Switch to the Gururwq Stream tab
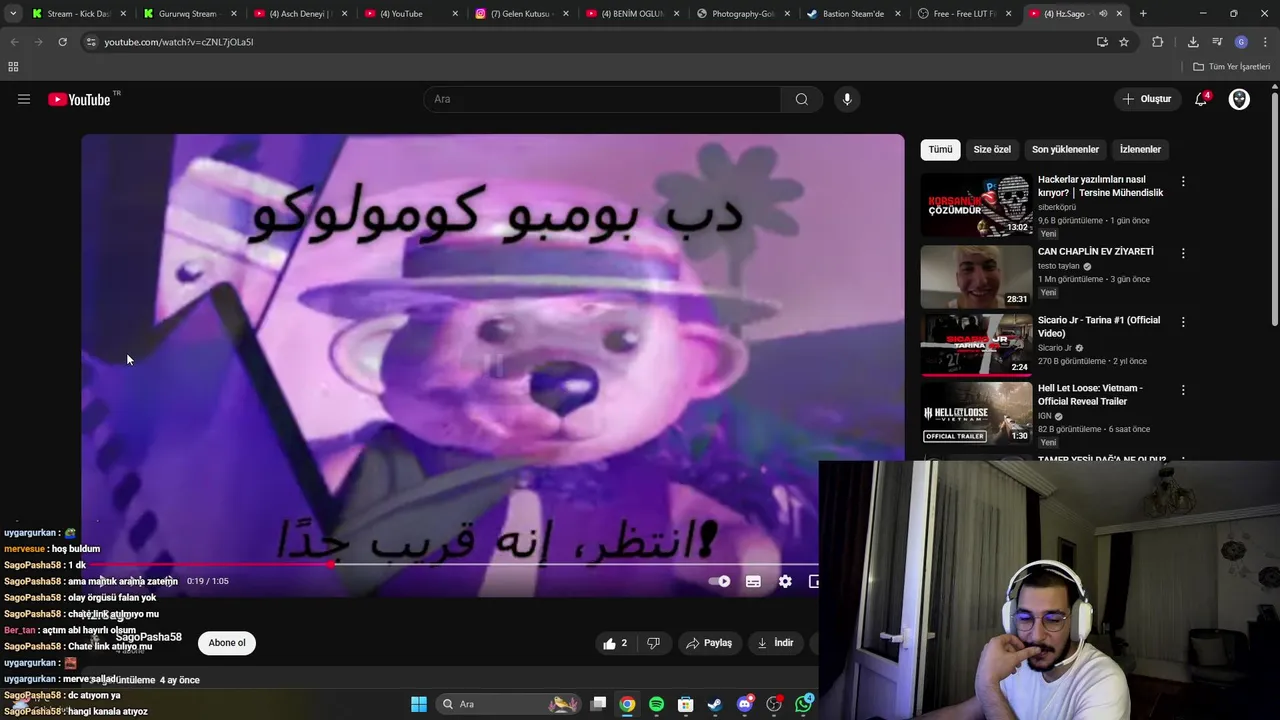1280x720 pixels. click(189, 14)
